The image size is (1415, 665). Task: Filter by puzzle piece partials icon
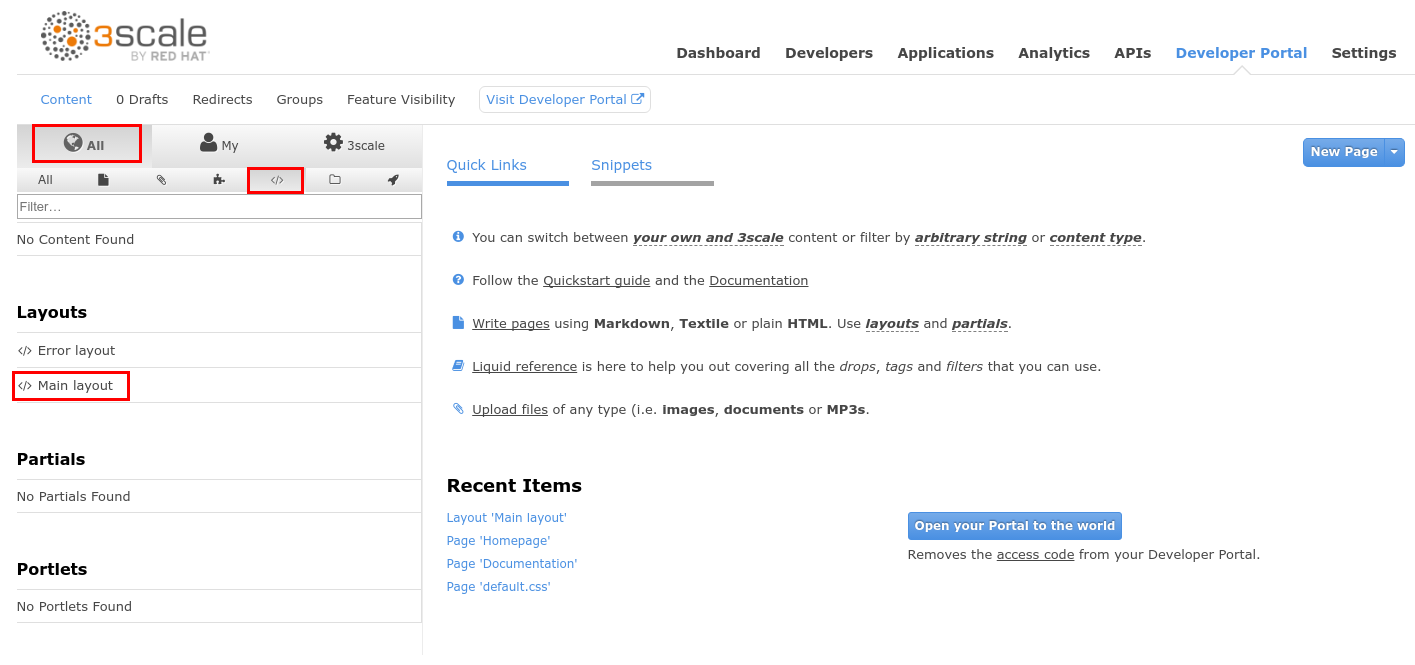click(219, 180)
